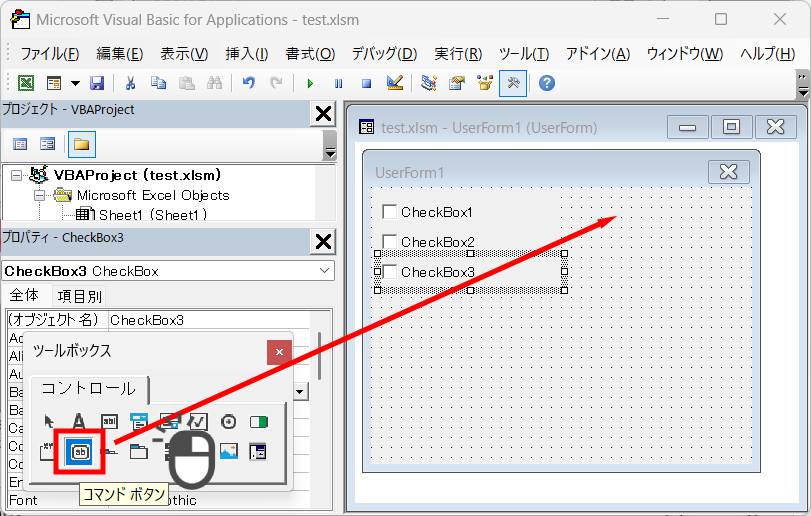Image resolution: width=811 pixels, height=516 pixels.
Task: Open the toolbar overflow options arrow
Action: coord(802,86)
